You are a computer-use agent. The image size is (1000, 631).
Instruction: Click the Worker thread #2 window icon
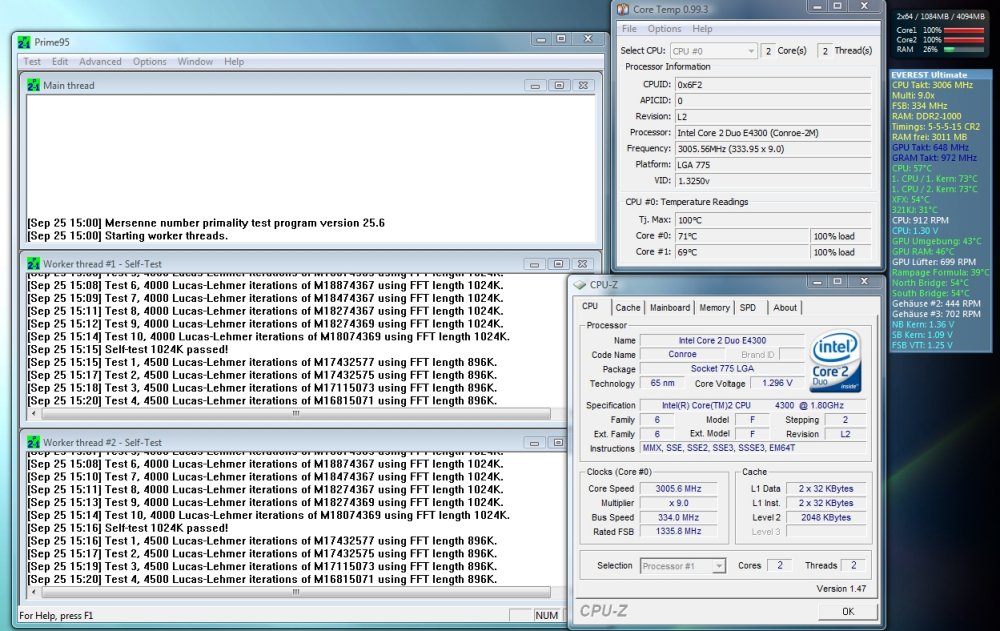tap(34, 442)
